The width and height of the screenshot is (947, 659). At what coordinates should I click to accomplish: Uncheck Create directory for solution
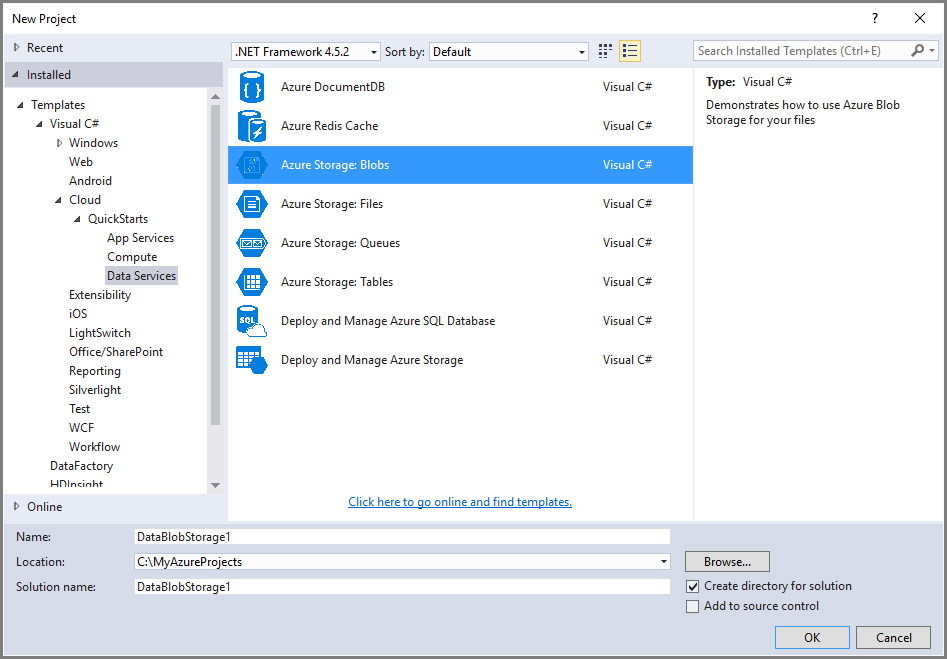(x=692, y=586)
